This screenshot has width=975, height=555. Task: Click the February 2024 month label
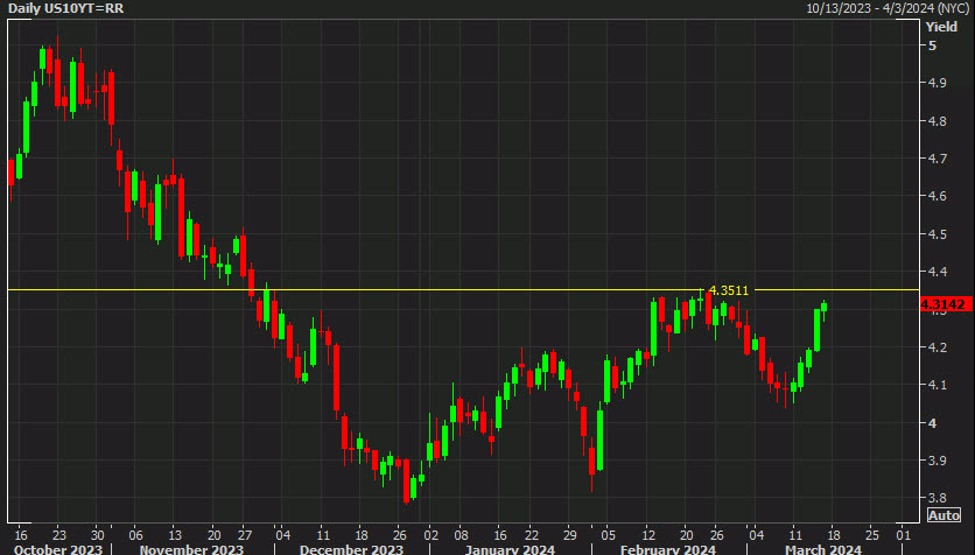tap(668, 549)
